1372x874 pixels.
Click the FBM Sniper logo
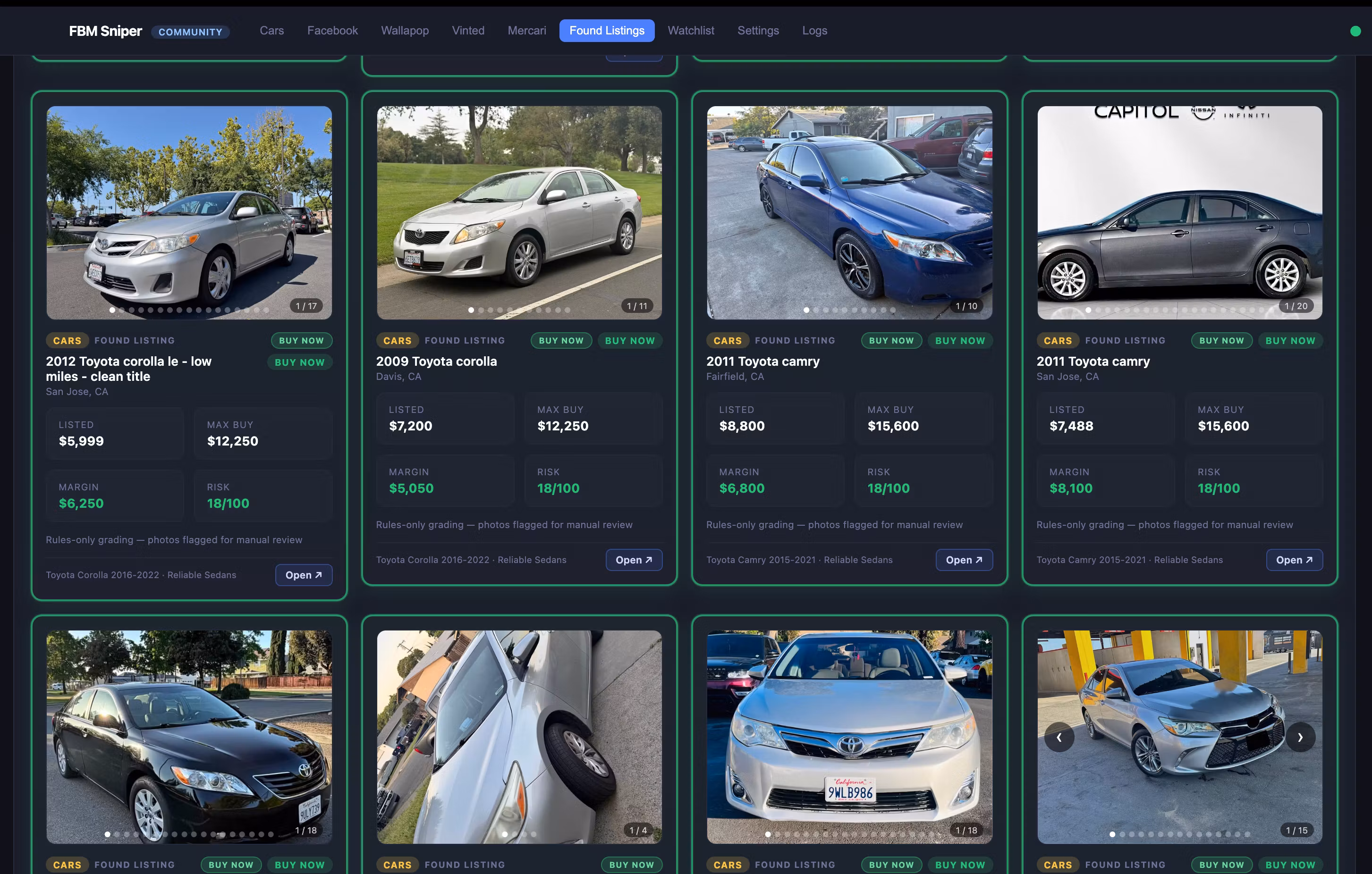coord(105,31)
